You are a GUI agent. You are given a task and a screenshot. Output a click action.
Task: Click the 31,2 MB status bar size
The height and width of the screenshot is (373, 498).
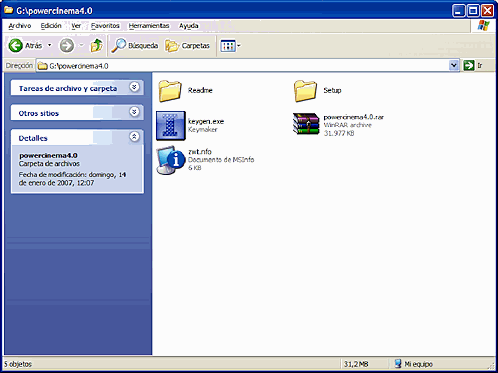(x=356, y=364)
